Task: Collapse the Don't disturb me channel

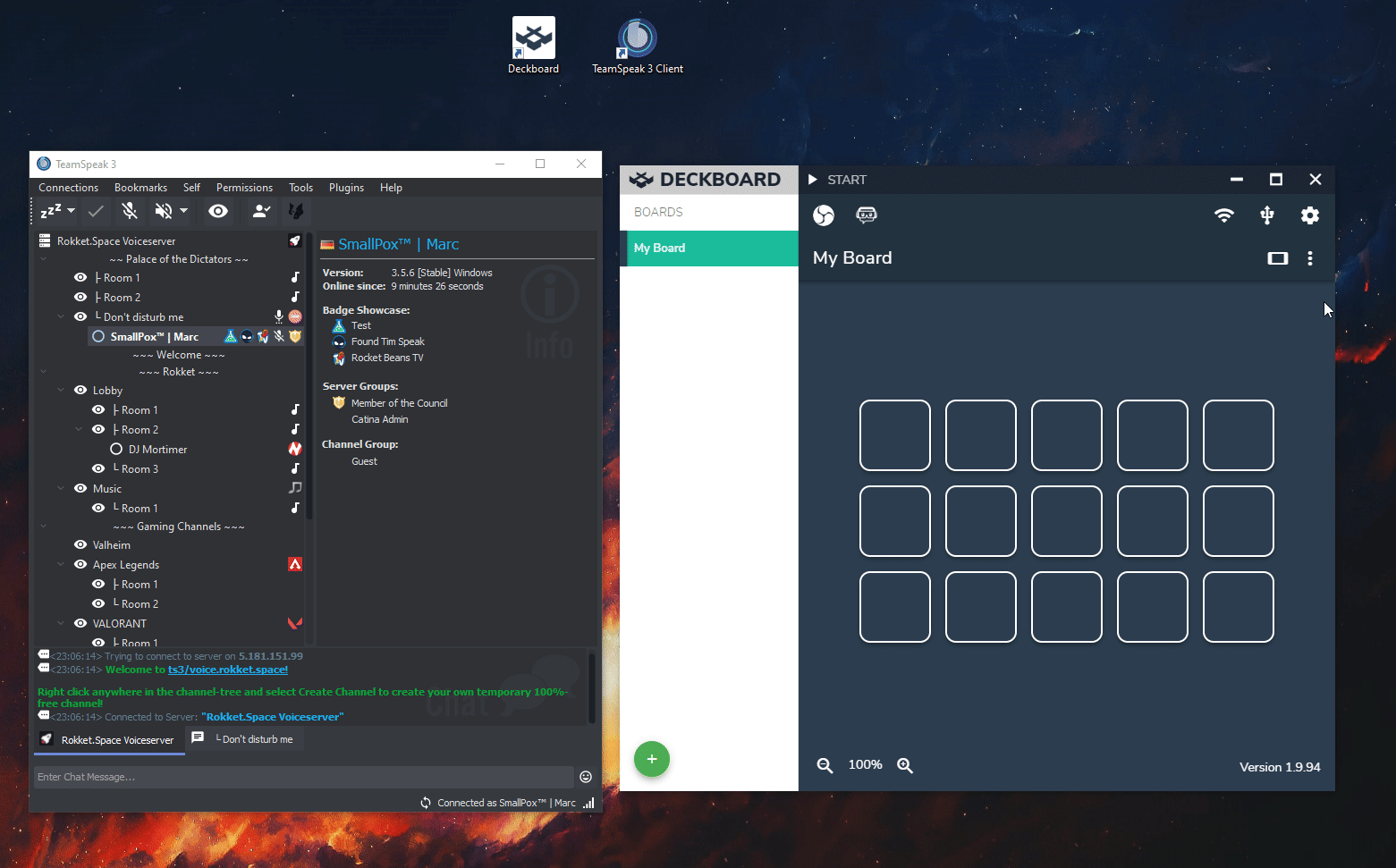Action: tap(61, 316)
